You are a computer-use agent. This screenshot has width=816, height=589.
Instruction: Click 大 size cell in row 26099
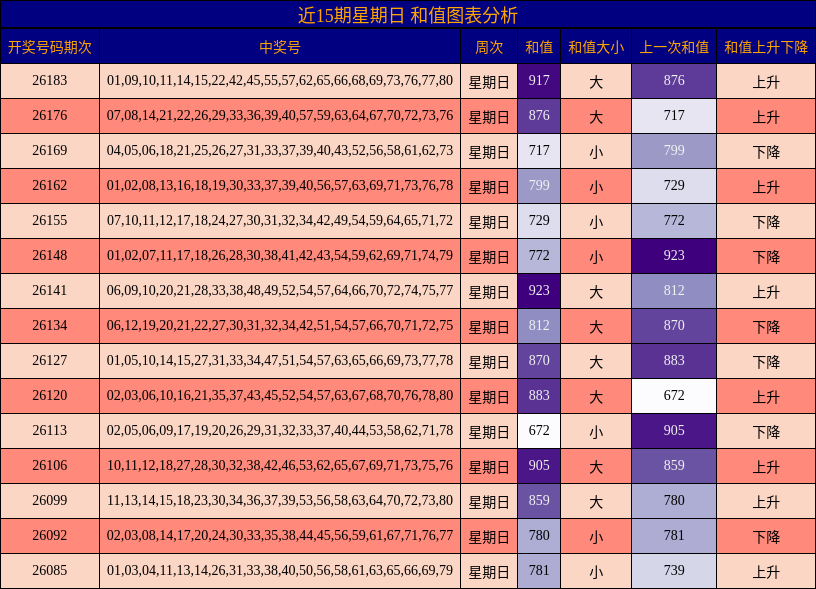[x=596, y=501]
